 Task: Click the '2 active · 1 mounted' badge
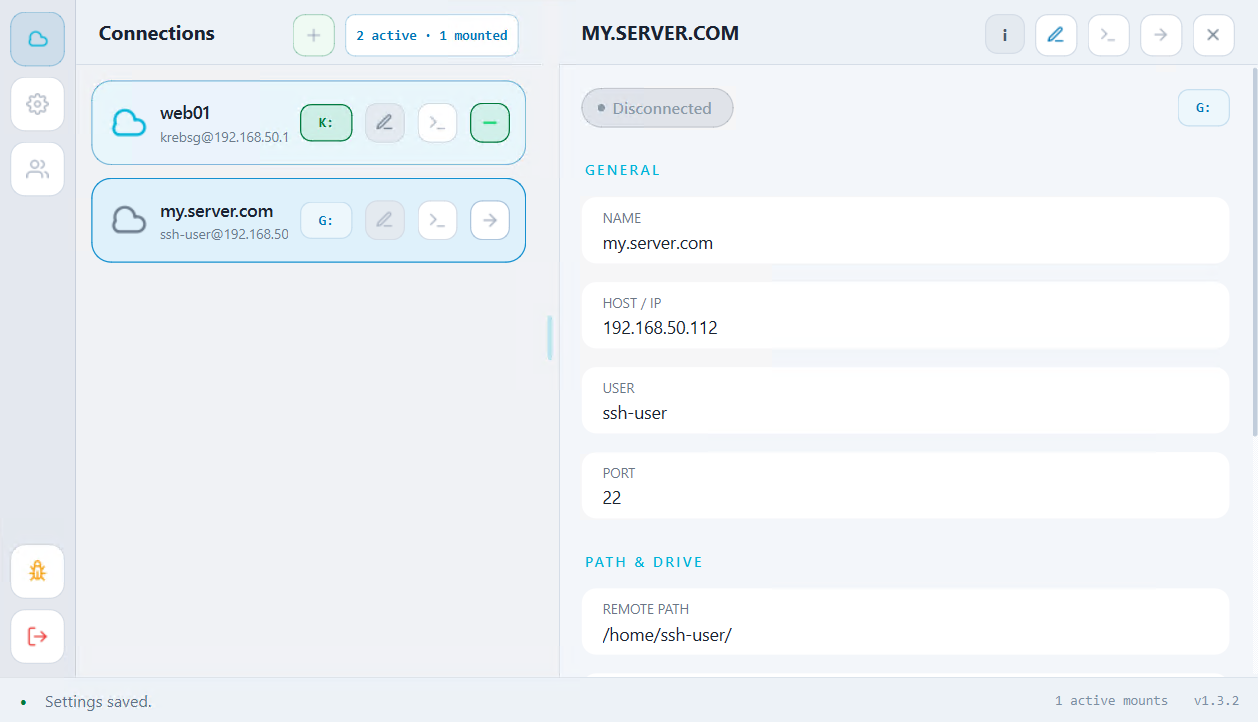(432, 35)
